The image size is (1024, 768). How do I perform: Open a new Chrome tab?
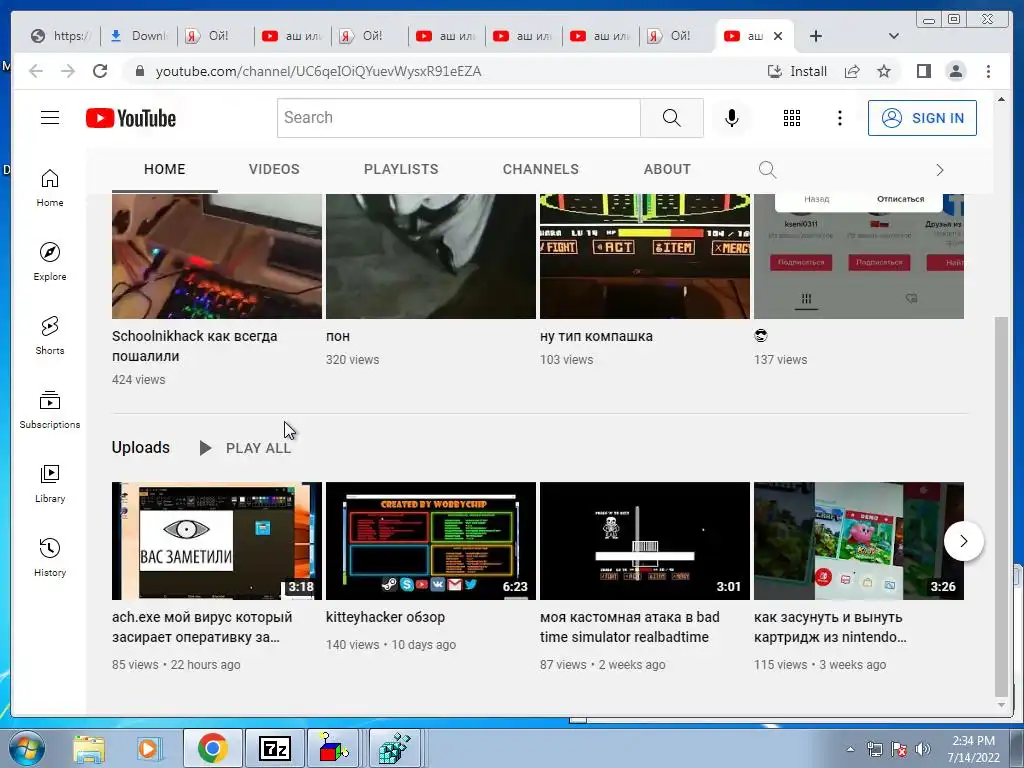pyautogui.click(x=816, y=36)
